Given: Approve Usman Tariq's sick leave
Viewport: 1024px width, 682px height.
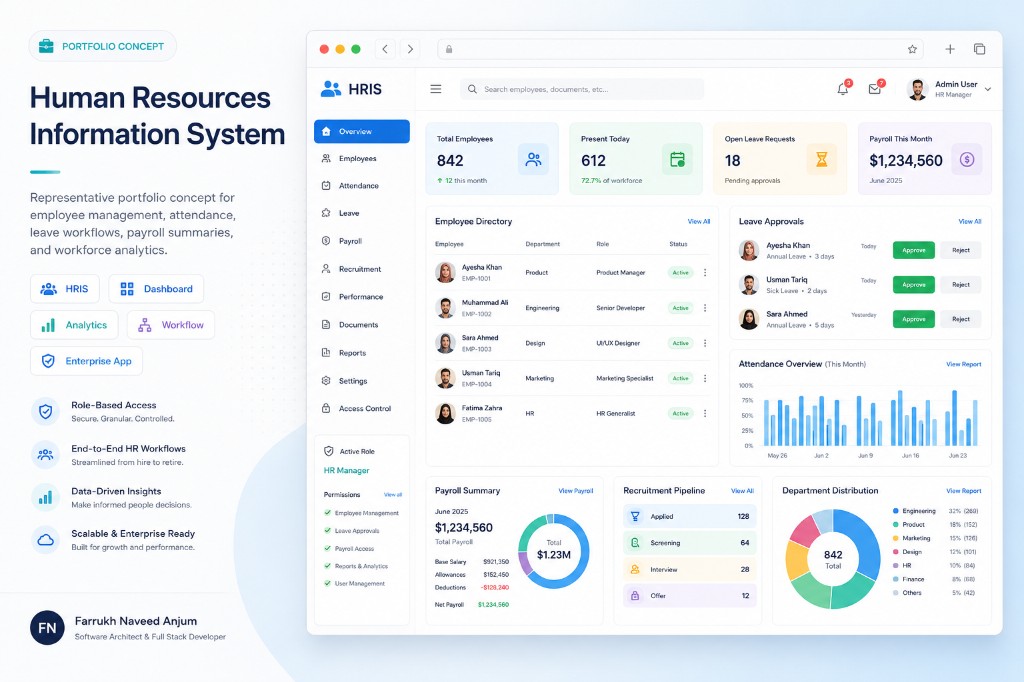Looking at the screenshot, I should (914, 285).
